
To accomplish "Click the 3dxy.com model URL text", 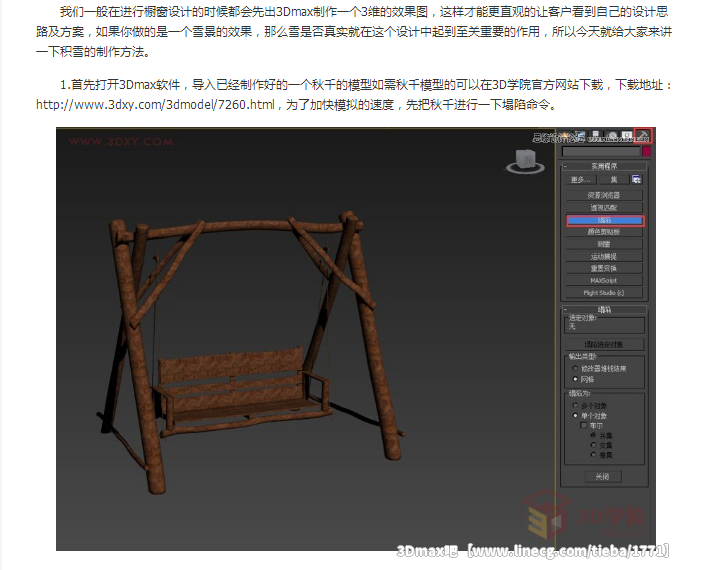I will [155, 105].
